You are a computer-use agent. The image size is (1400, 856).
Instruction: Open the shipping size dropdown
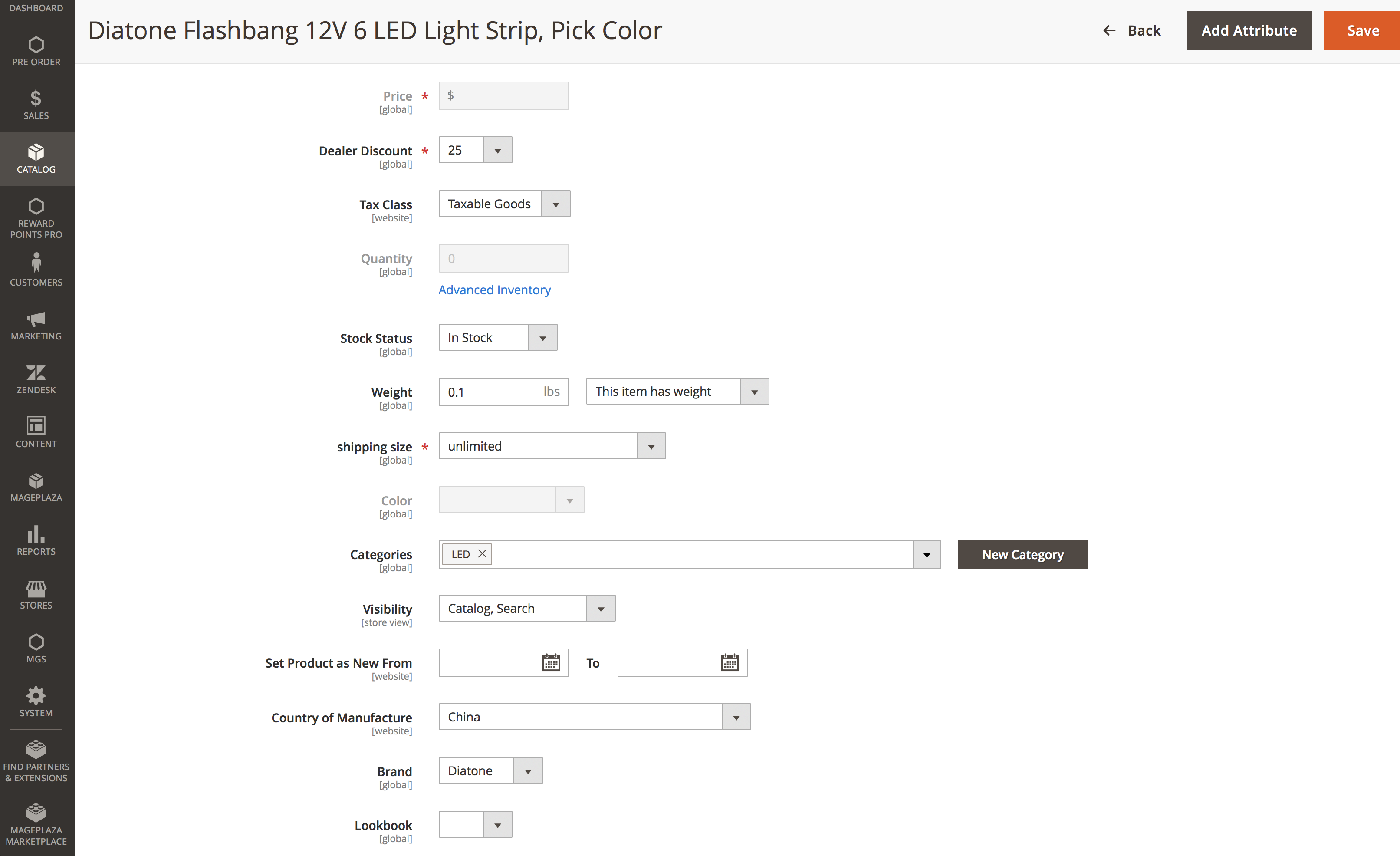click(651, 446)
